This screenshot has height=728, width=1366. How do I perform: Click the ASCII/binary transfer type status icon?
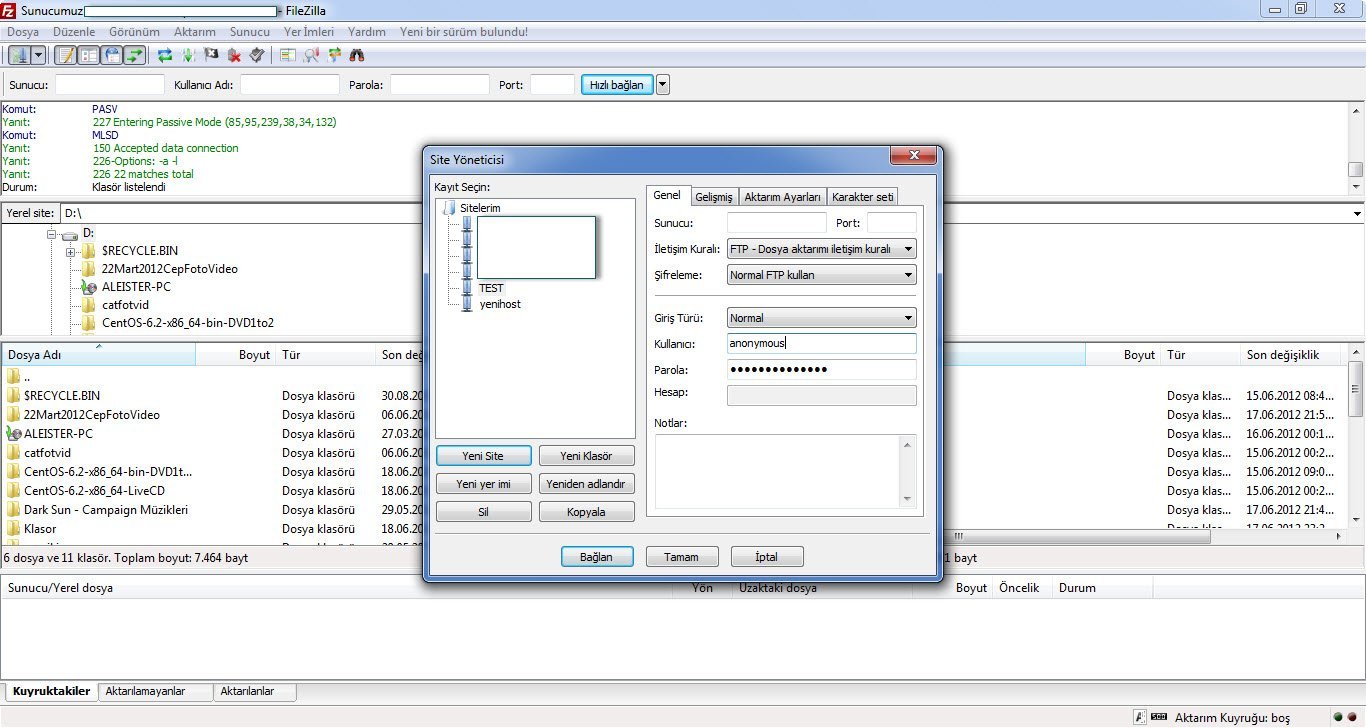click(1140, 717)
